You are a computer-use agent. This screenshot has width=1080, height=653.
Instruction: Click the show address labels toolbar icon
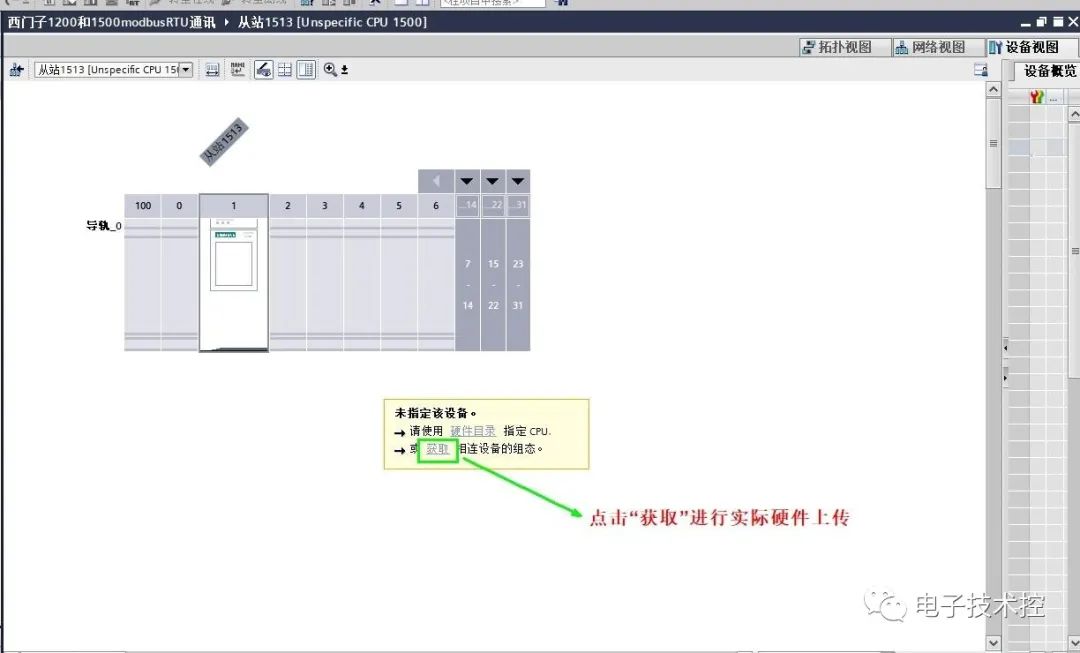(212, 70)
